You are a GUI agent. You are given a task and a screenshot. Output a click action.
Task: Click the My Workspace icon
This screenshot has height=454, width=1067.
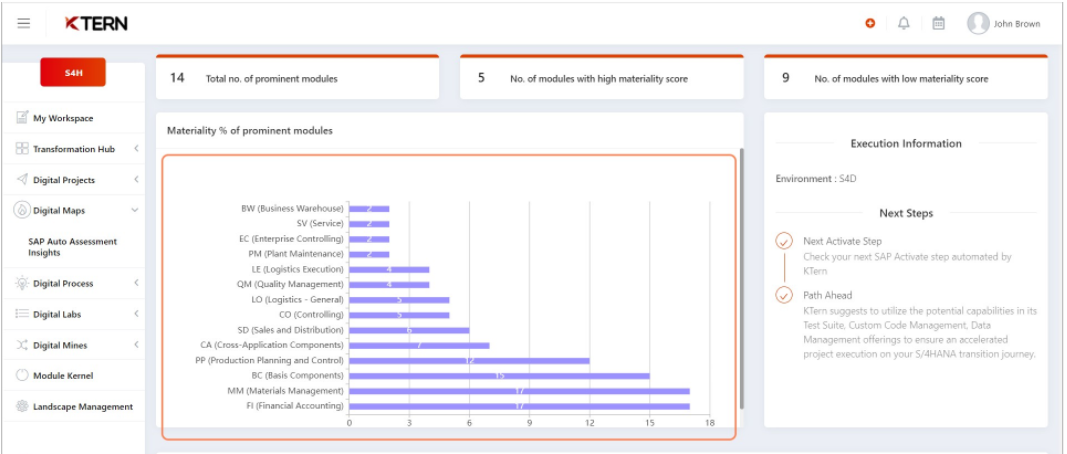[x=22, y=118]
